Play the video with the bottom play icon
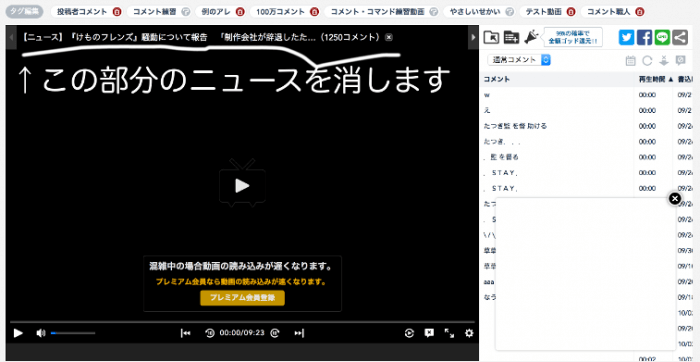Image resolution: width=700 pixels, height=362 pixels. coord(18,333)
